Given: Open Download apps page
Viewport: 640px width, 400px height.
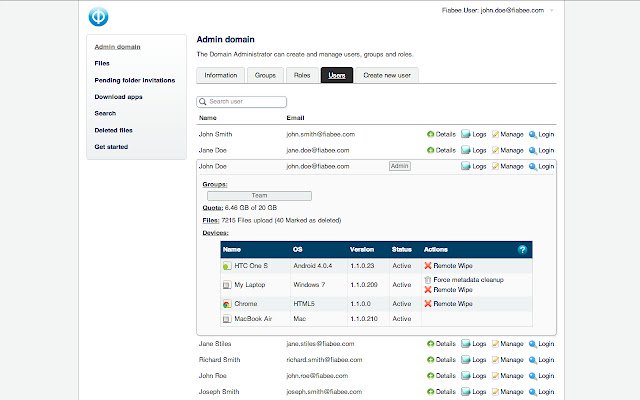Looking at the screenshot, I should click(118, 97).
